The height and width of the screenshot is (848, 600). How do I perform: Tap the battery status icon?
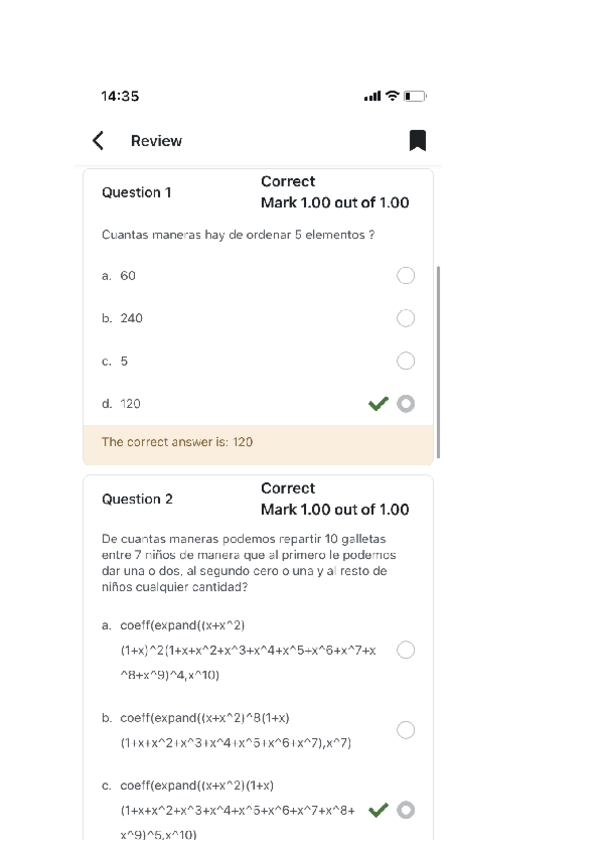click(x=418, y=97)
